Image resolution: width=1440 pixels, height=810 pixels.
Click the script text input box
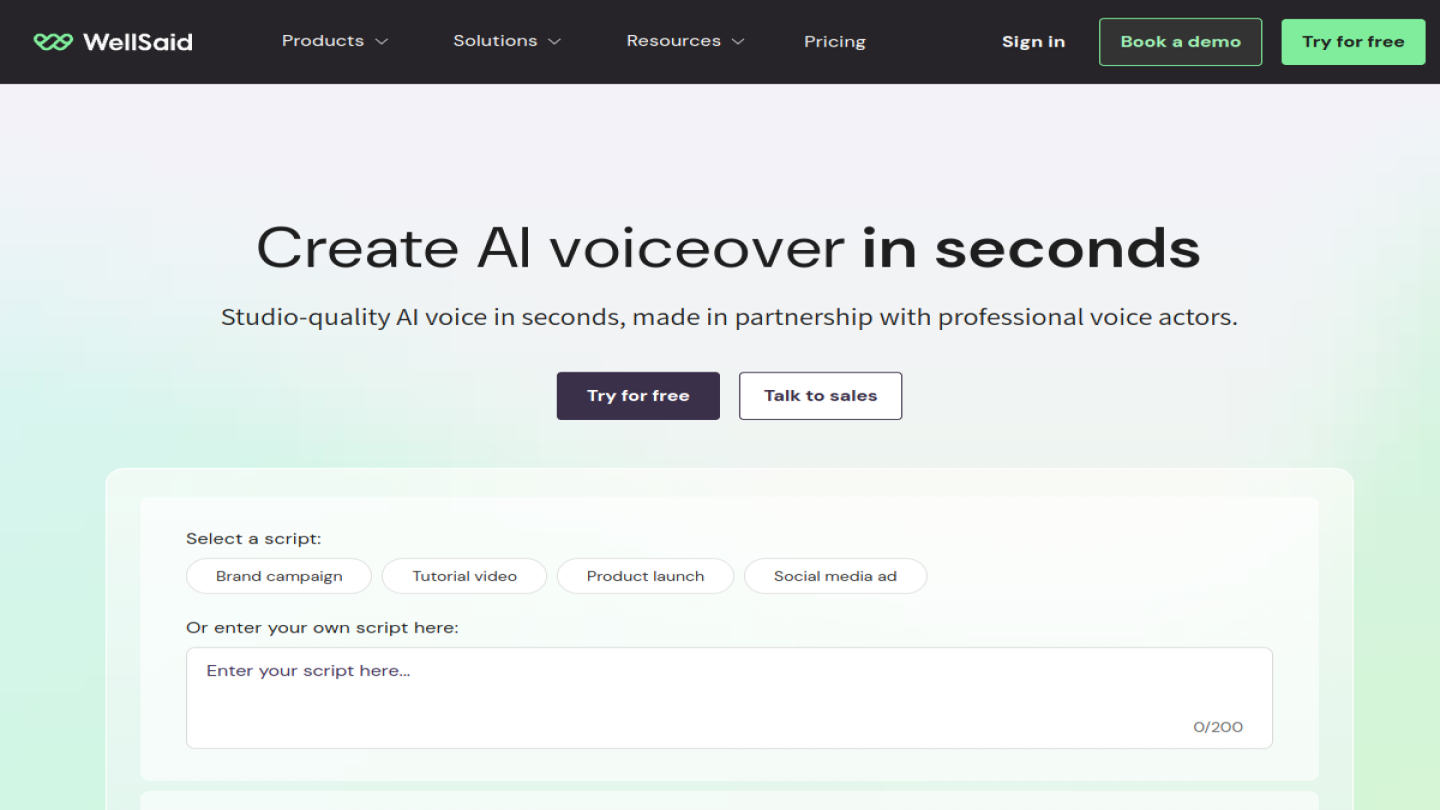729,698
